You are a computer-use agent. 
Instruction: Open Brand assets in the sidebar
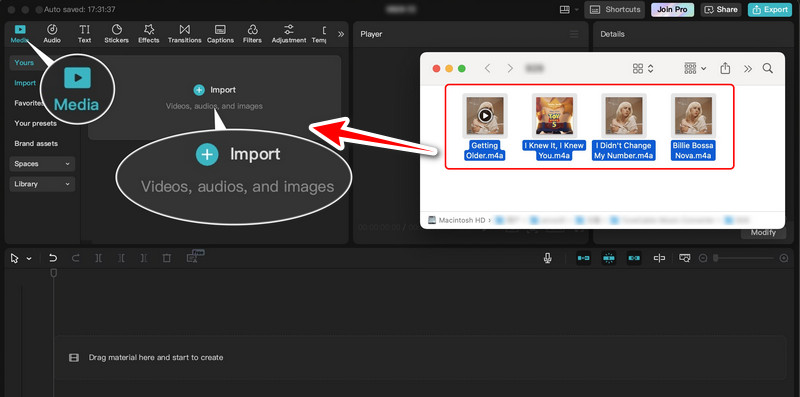click(x=36, y=143)
